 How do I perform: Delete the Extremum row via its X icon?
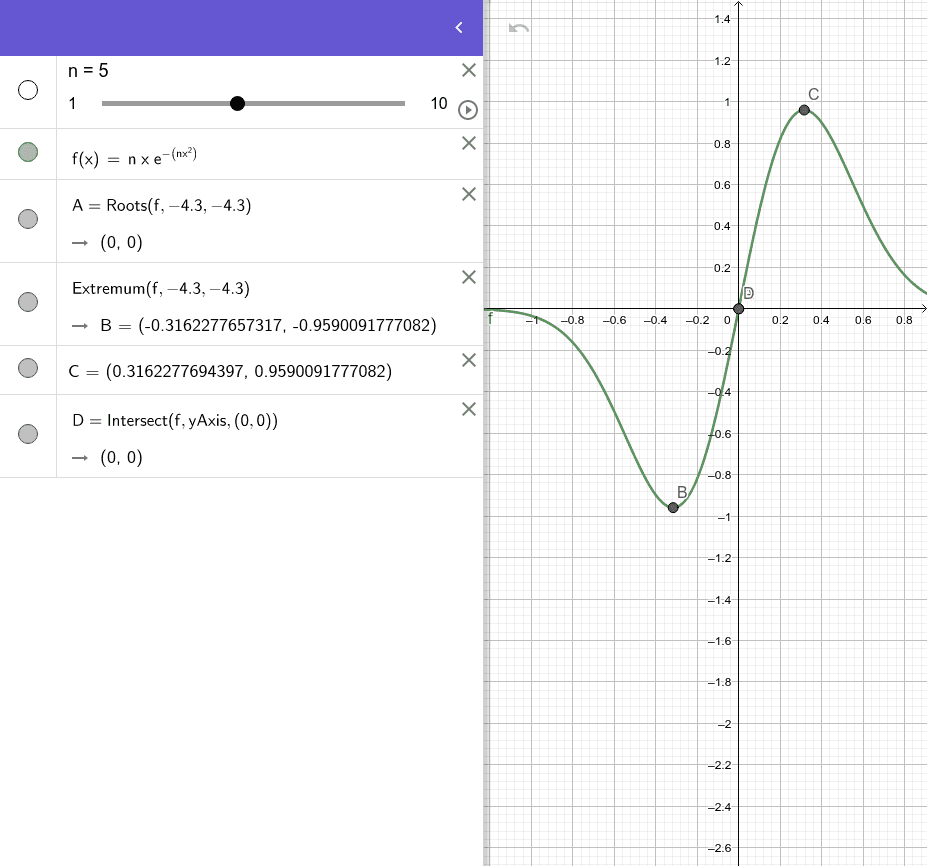click(x=467, y=277)
